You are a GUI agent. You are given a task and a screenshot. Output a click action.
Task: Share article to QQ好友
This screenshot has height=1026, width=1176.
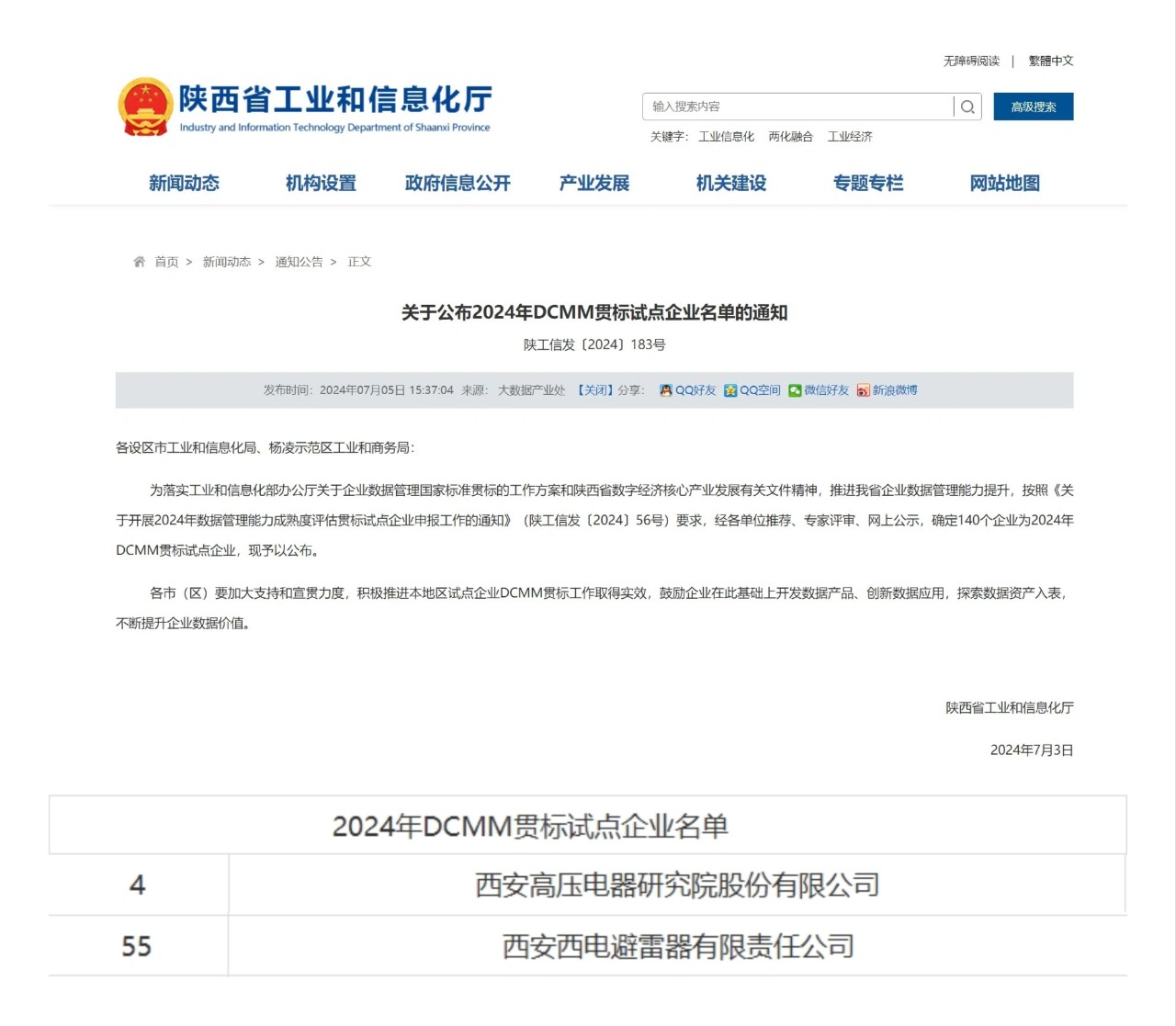687,390
